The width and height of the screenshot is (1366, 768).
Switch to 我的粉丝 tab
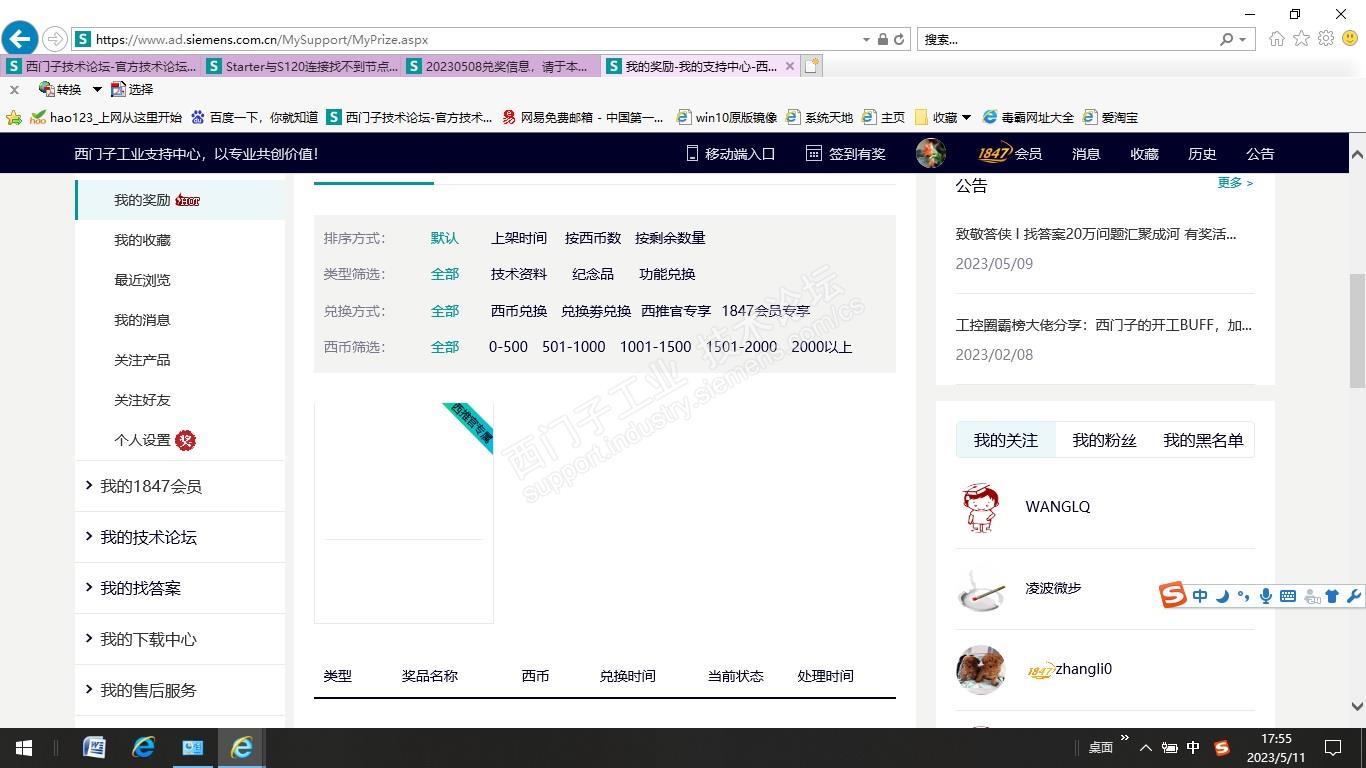click(x=1104, y=440)
